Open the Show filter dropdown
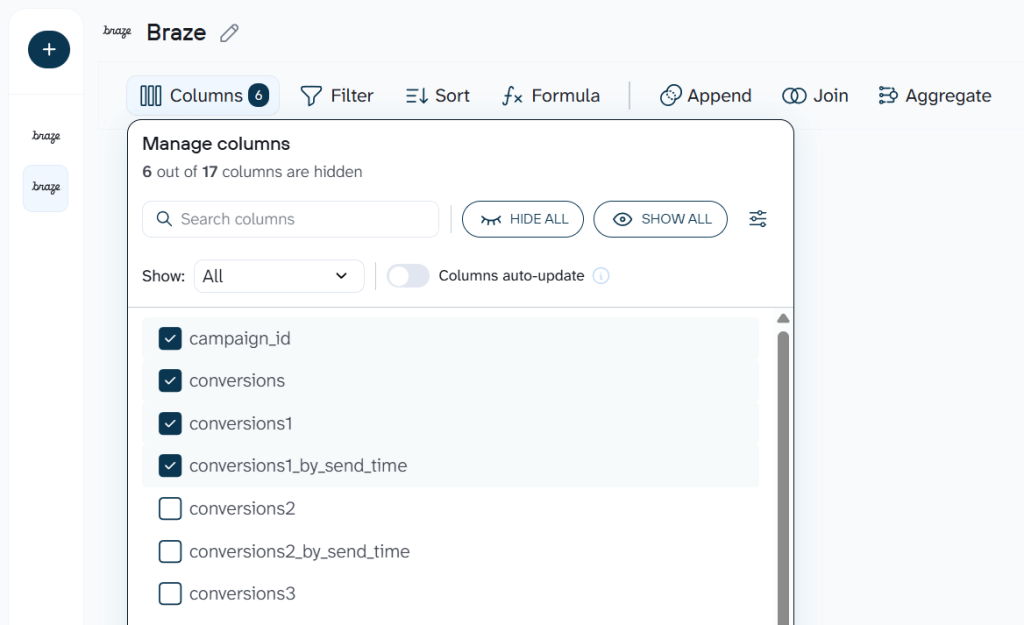This screenshot has height=625, width=1024. pos(278,276)
